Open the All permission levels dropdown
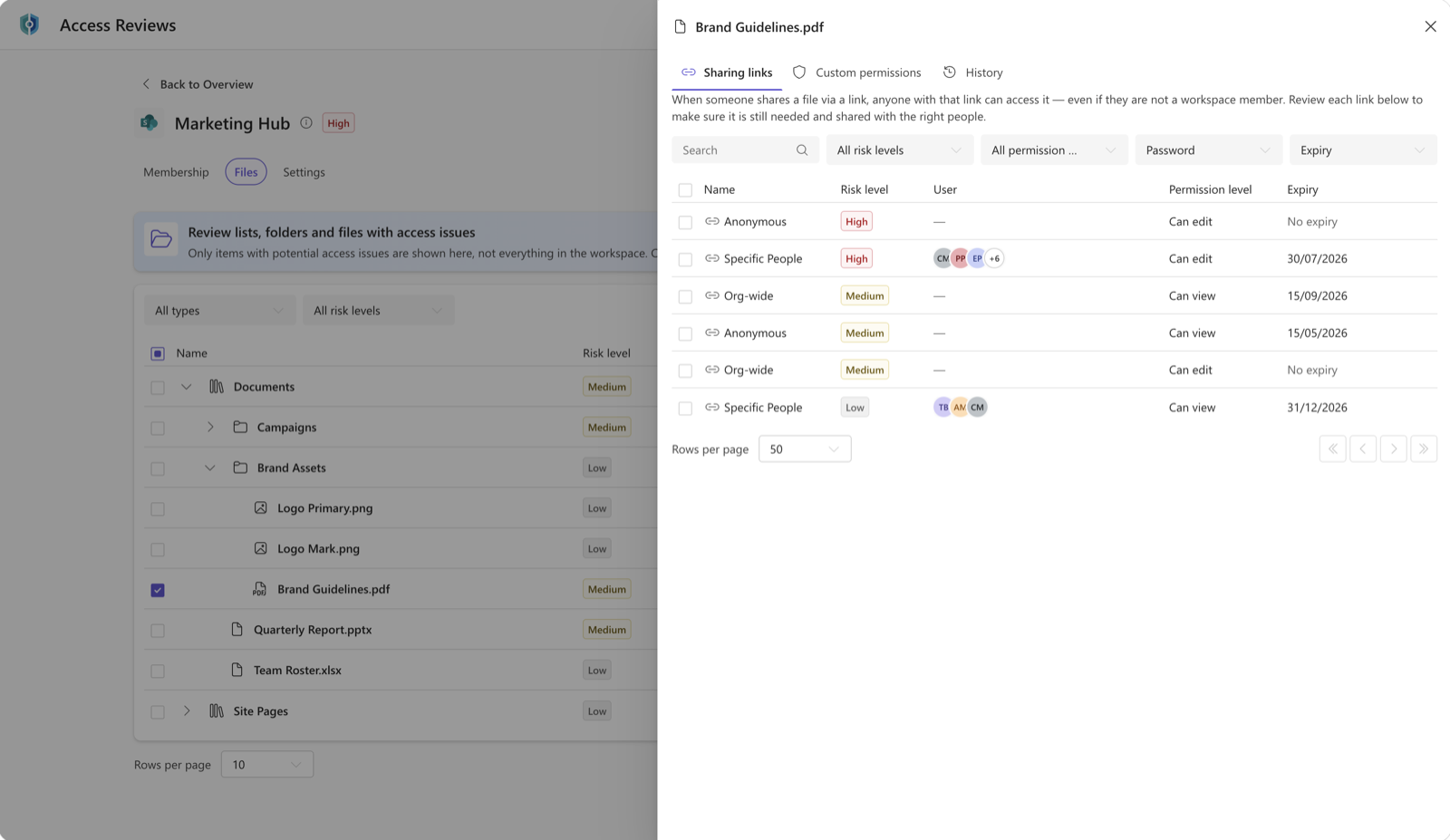1450x840 pixels. click(1054, 150)
